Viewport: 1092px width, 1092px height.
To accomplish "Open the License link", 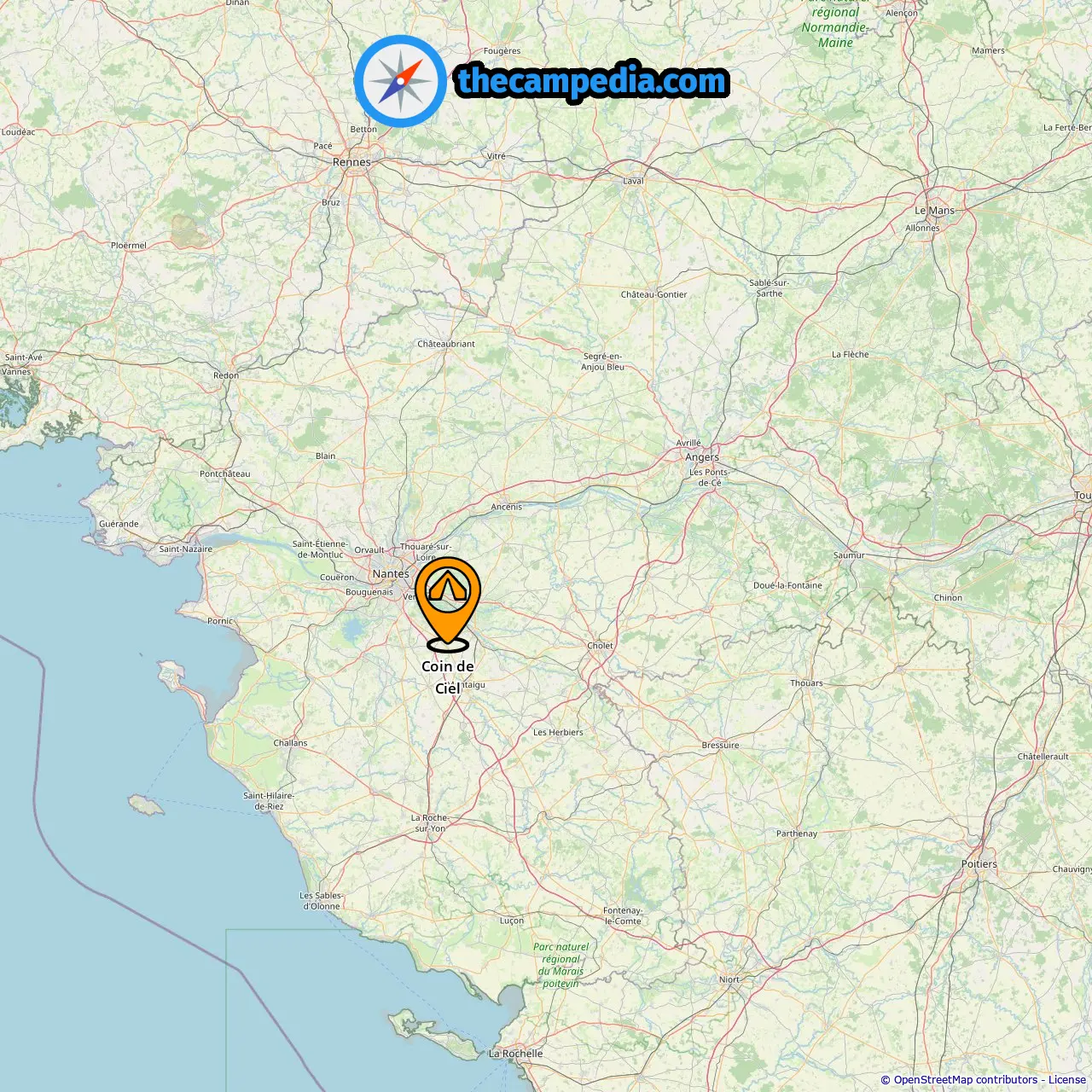I will [x=1067, y=1079].
